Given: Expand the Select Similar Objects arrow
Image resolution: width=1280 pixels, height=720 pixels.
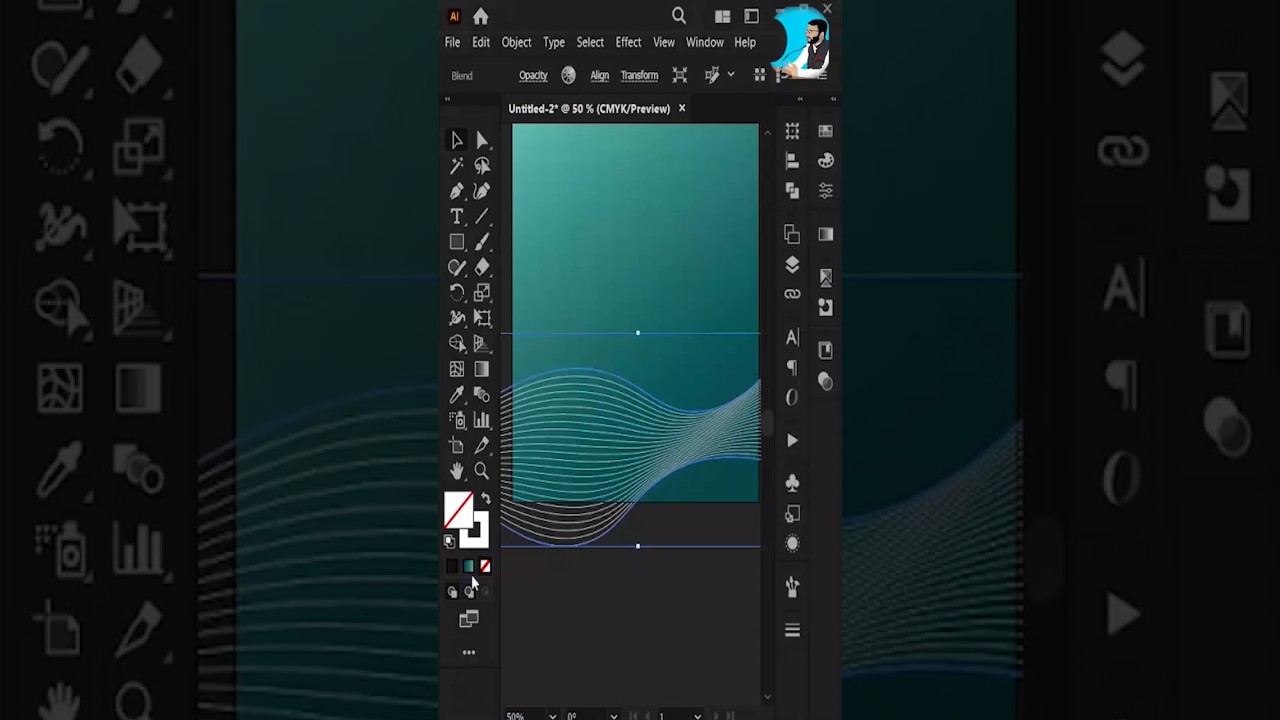Looking at the screenshot, I should pyautogui.click(x=731, y=75).
